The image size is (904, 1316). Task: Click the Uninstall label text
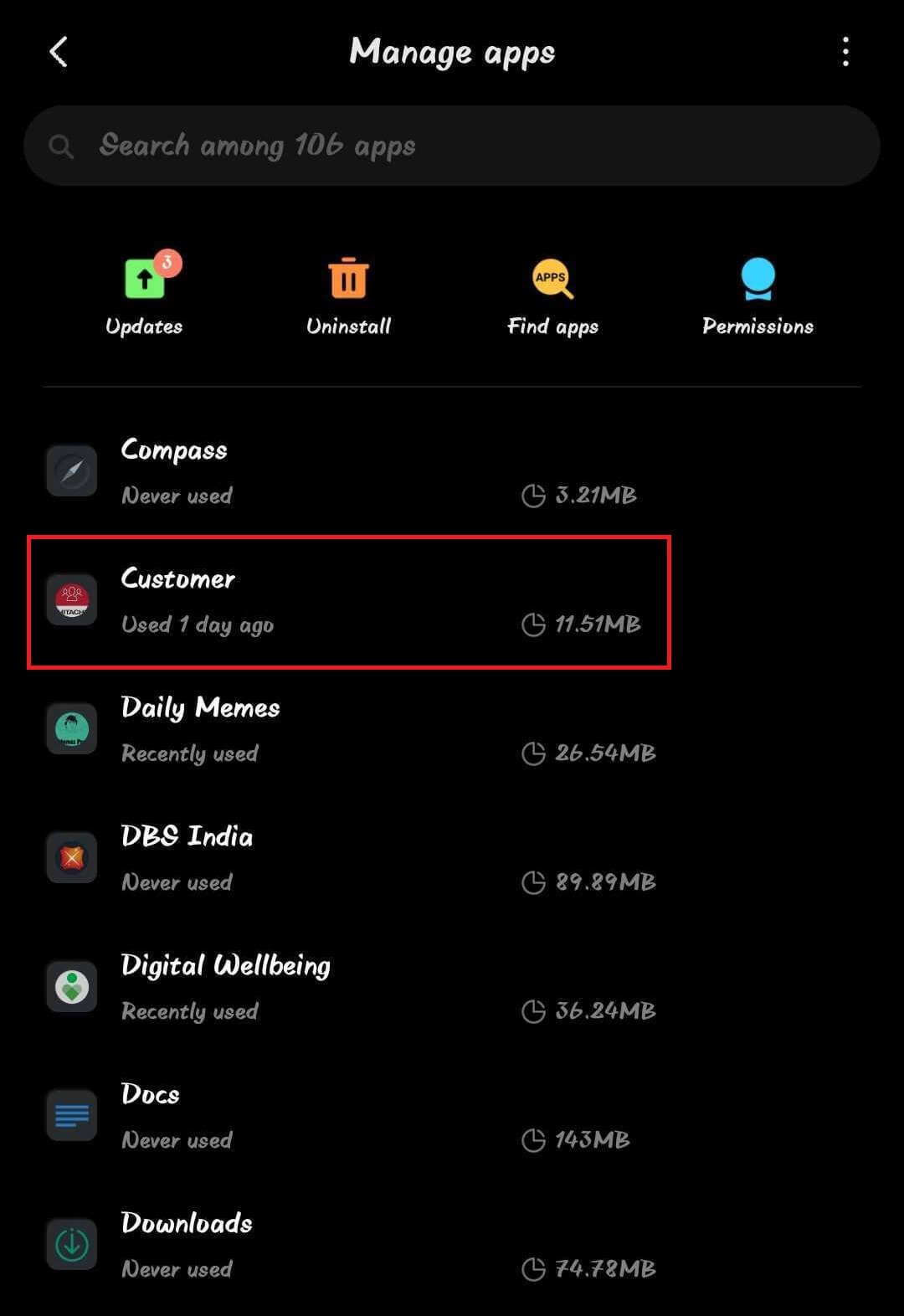coord(348,326)
